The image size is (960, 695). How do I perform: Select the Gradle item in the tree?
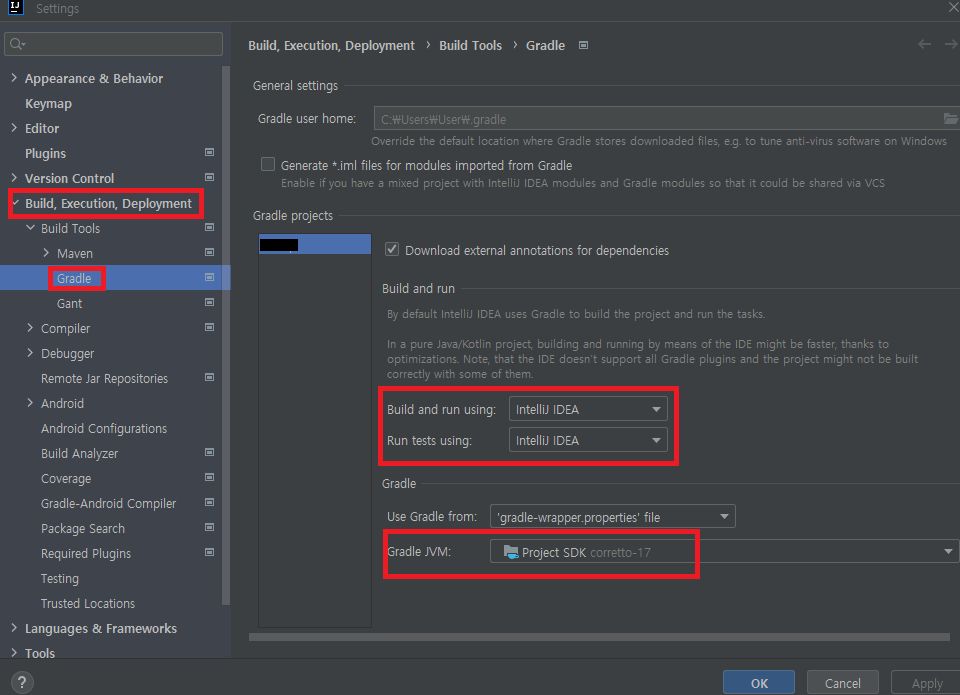(74, 278)
